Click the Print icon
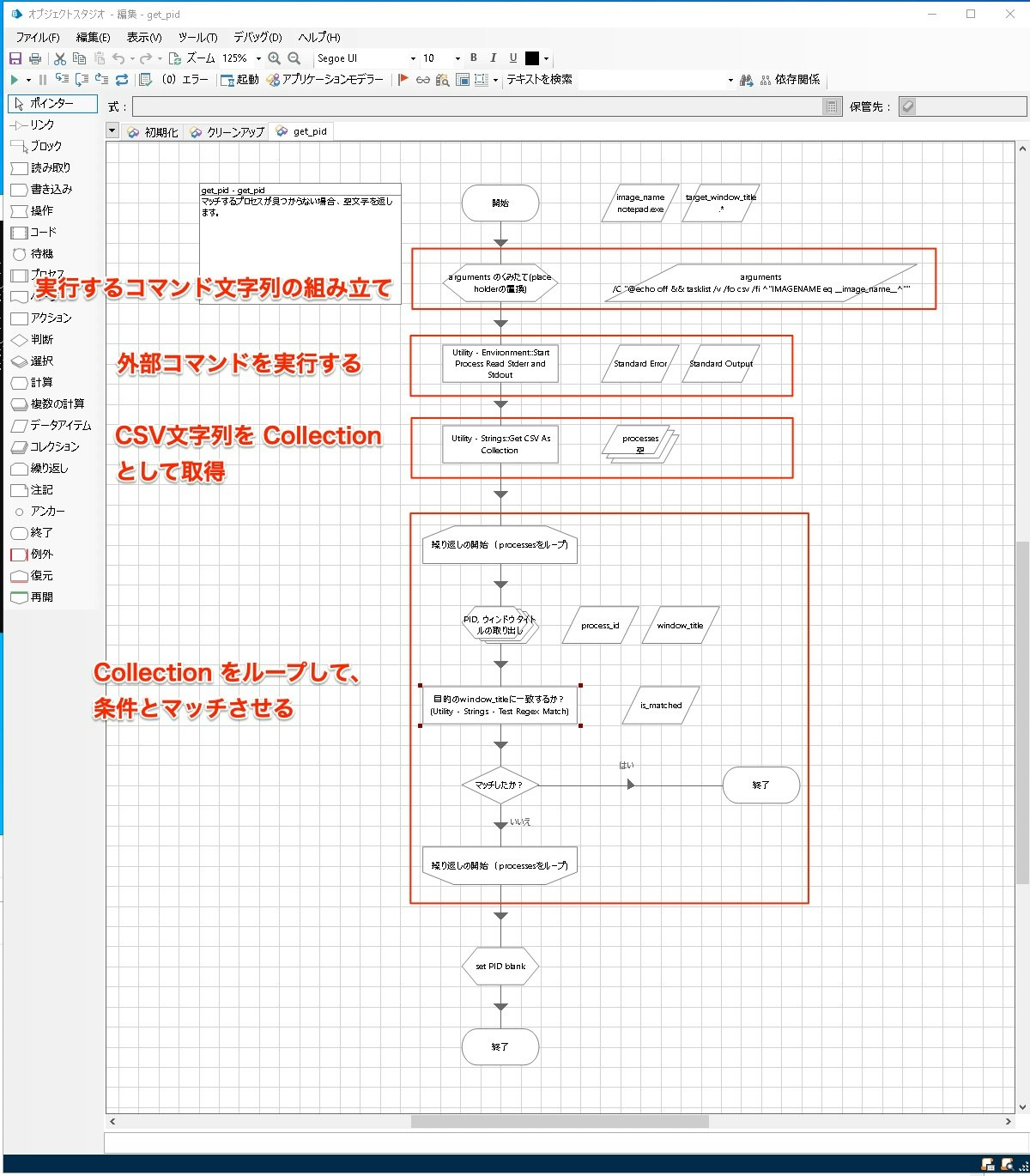This screenshot has width=1030, height=1176. click(x=35, y=58)
